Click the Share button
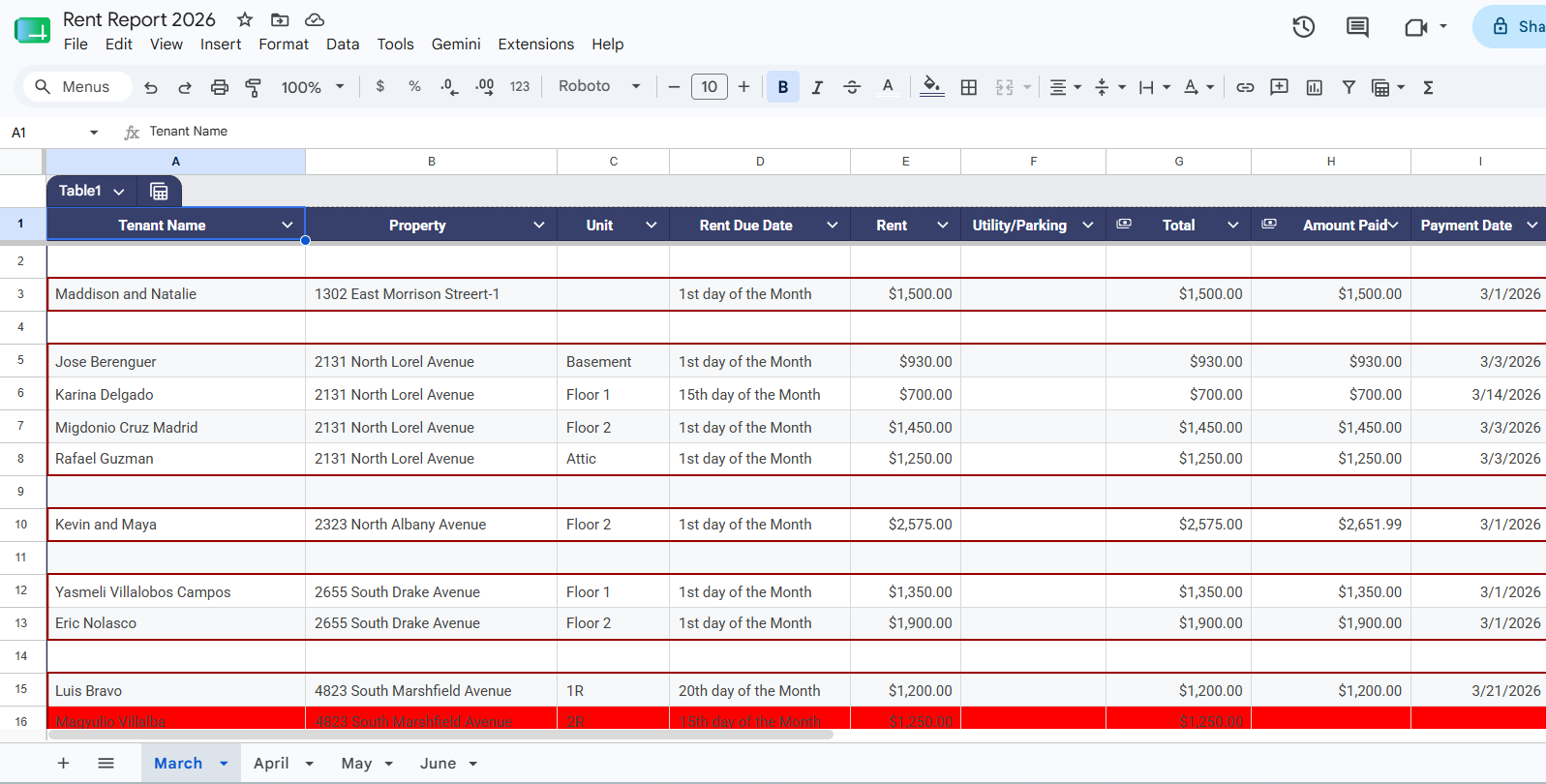This screenshot has width=1546, height=784. pos(1510,27)
